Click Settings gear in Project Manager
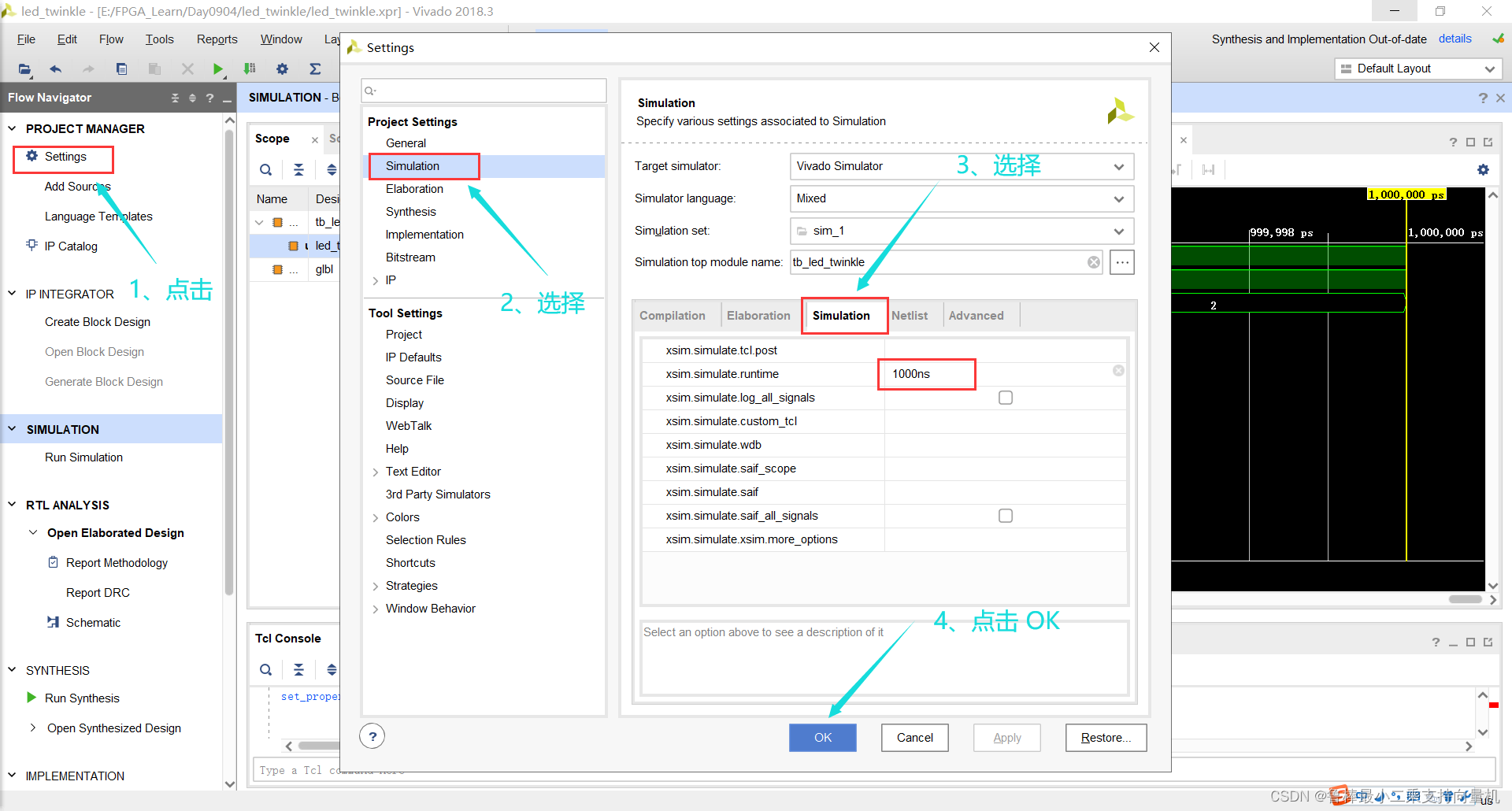This screenshot has height=811, width=1512. coord(31,156)
